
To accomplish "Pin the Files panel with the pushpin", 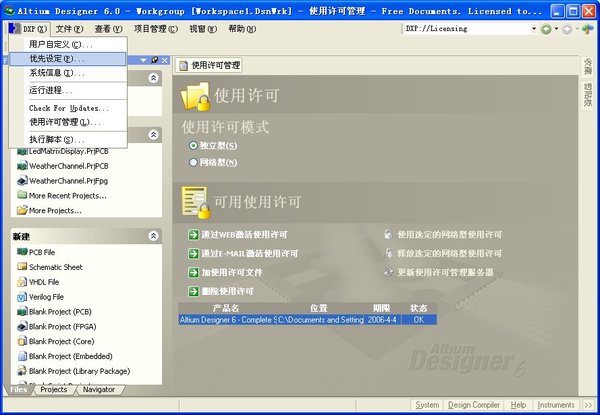I will tap(155, 60).
